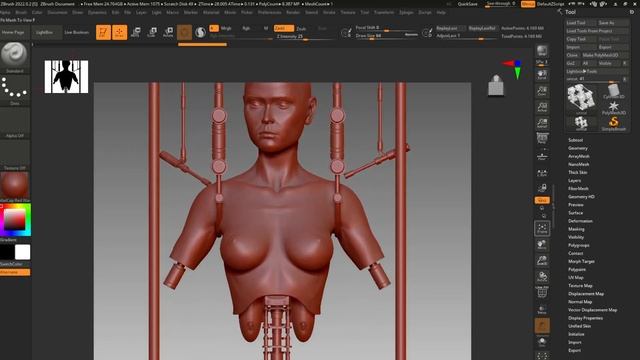Toggle the Zadd button

pos(284,28)
